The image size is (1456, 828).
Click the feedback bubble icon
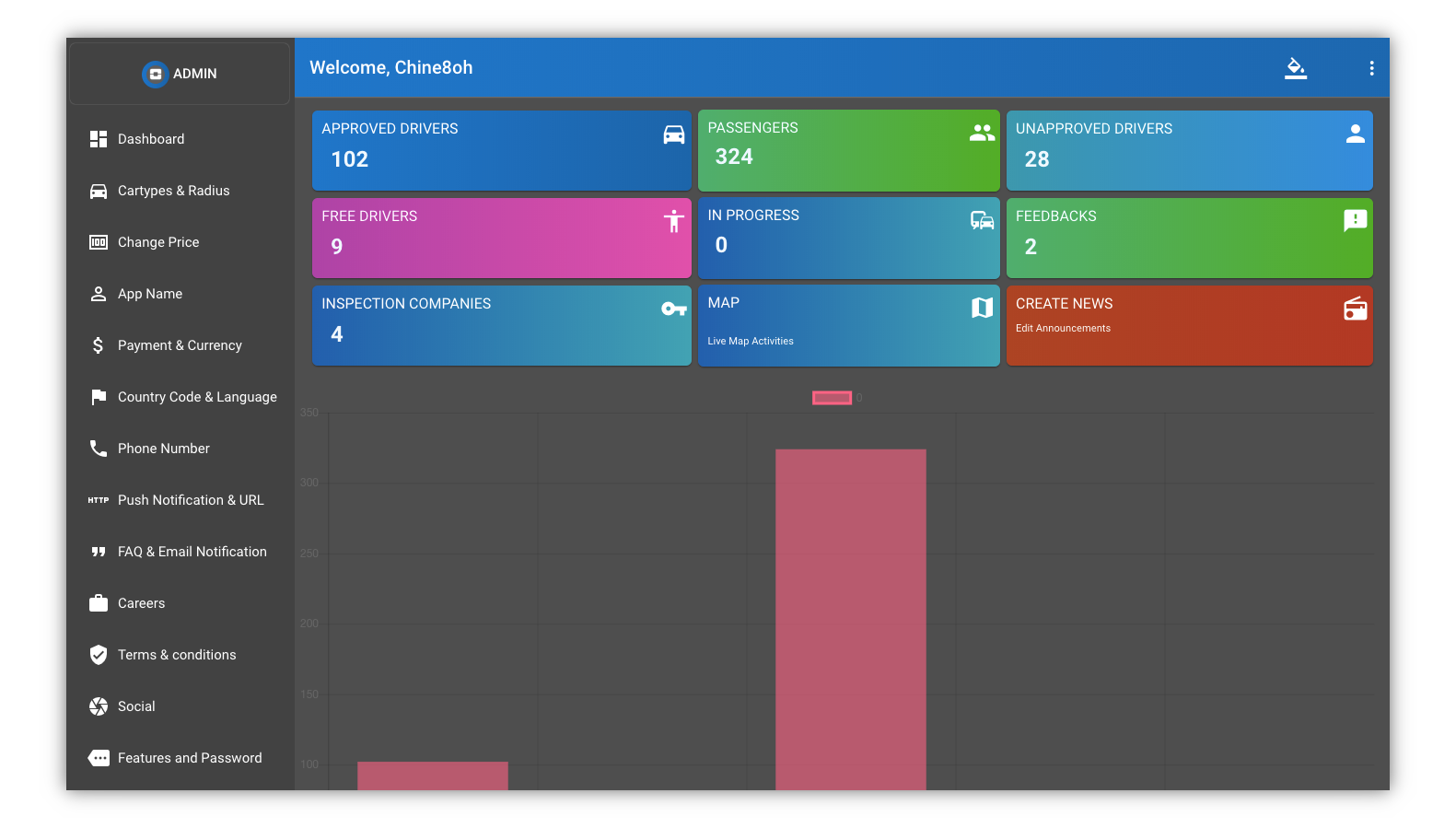[1355, 221]
